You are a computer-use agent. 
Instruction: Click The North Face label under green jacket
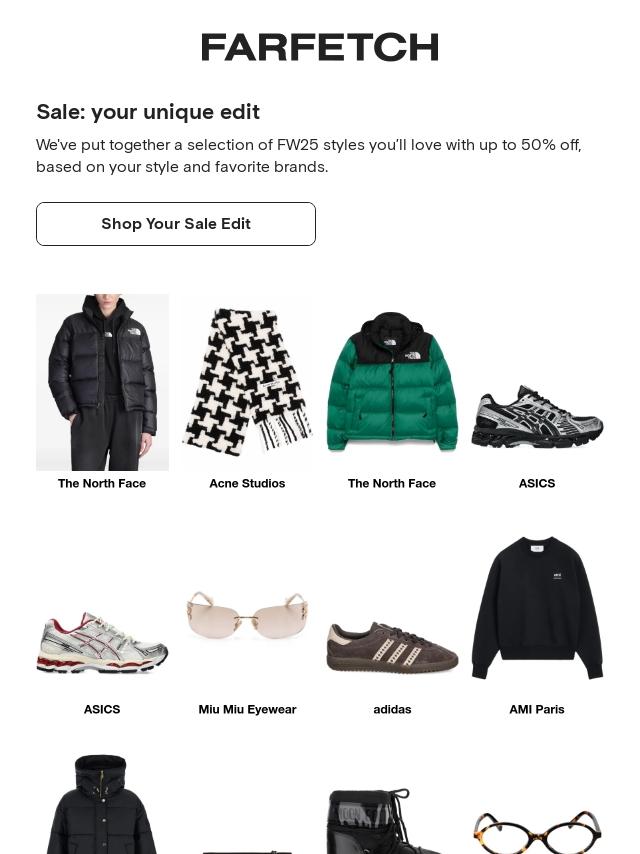[x=392, y=483]
